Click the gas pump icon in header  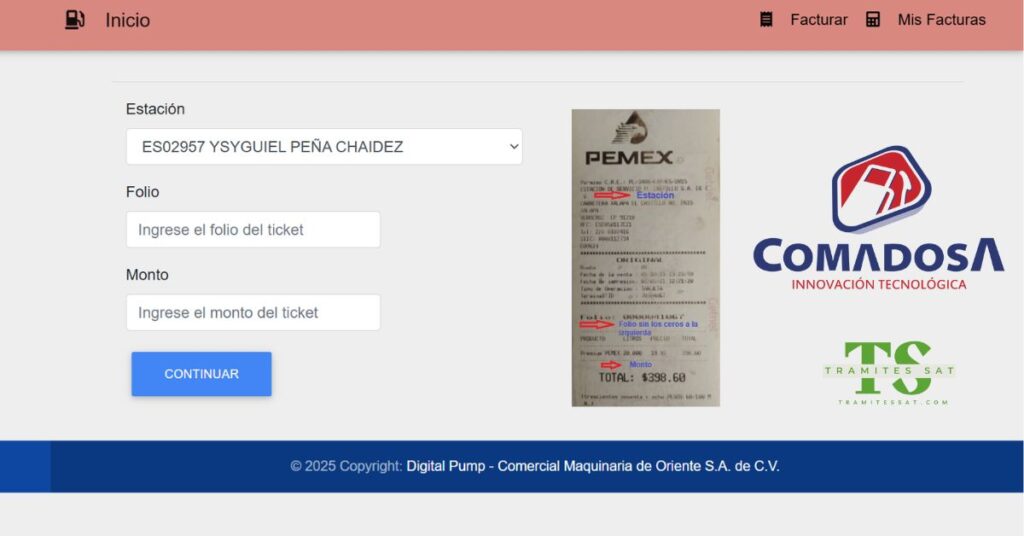pos(74,20)
